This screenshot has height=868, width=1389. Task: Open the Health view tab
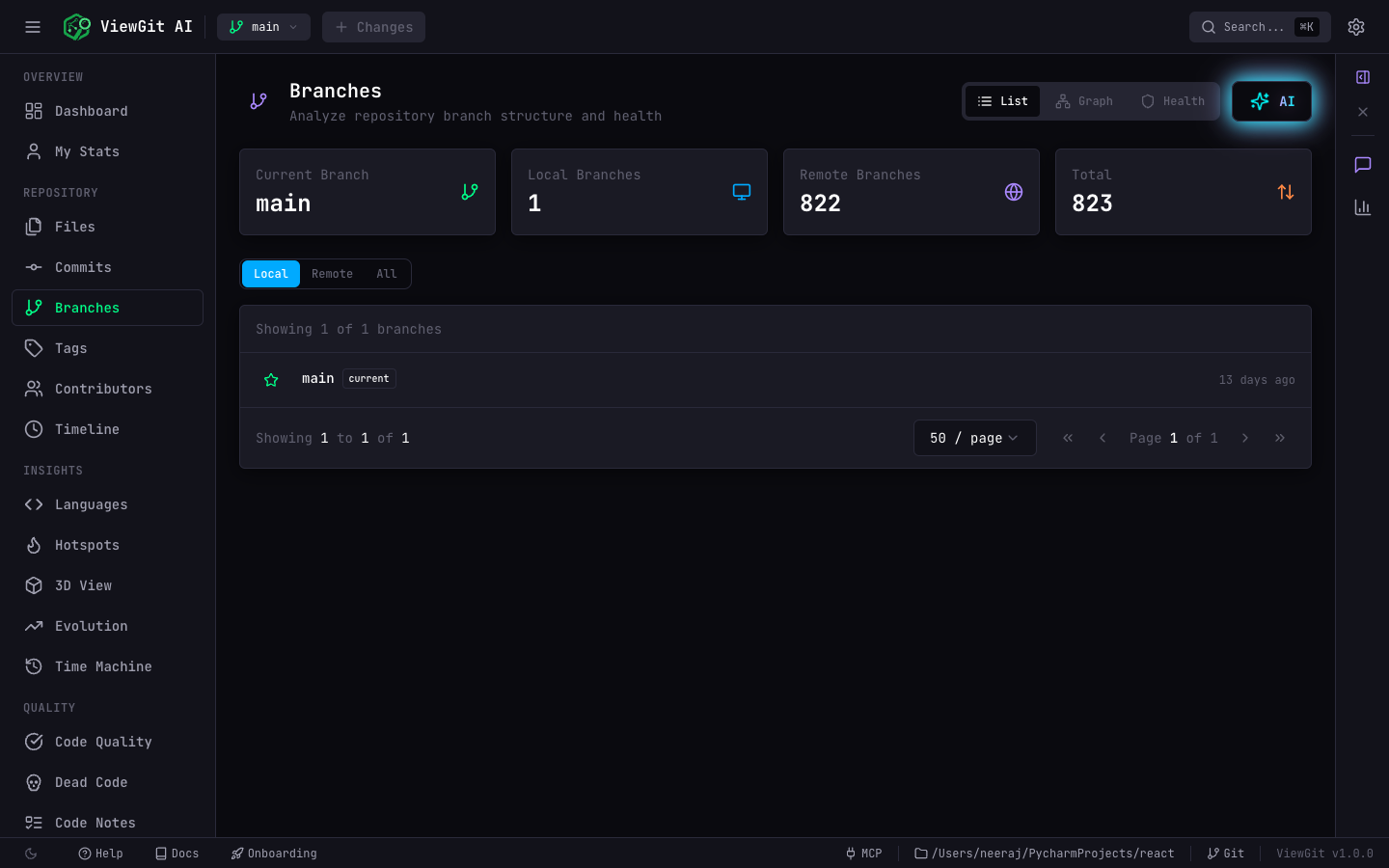click(x=1172, y=100)
